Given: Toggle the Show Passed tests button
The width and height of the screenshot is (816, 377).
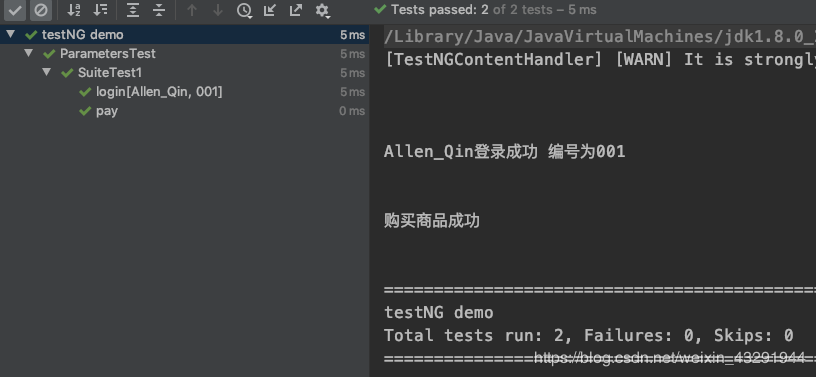Looking at the screenshot, I should 15,10.
